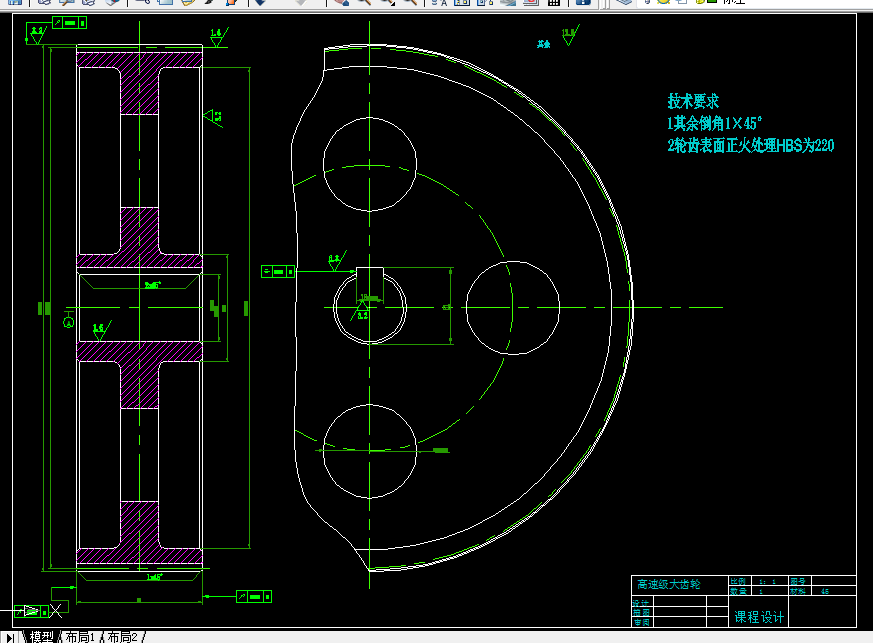Select the material value 45
Viewport: 873px width, 643px height.
[825, 591]
